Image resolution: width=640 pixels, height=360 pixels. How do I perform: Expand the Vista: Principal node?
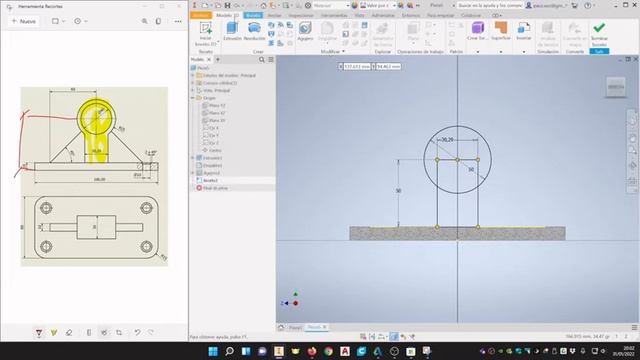(x=193, y=90)
